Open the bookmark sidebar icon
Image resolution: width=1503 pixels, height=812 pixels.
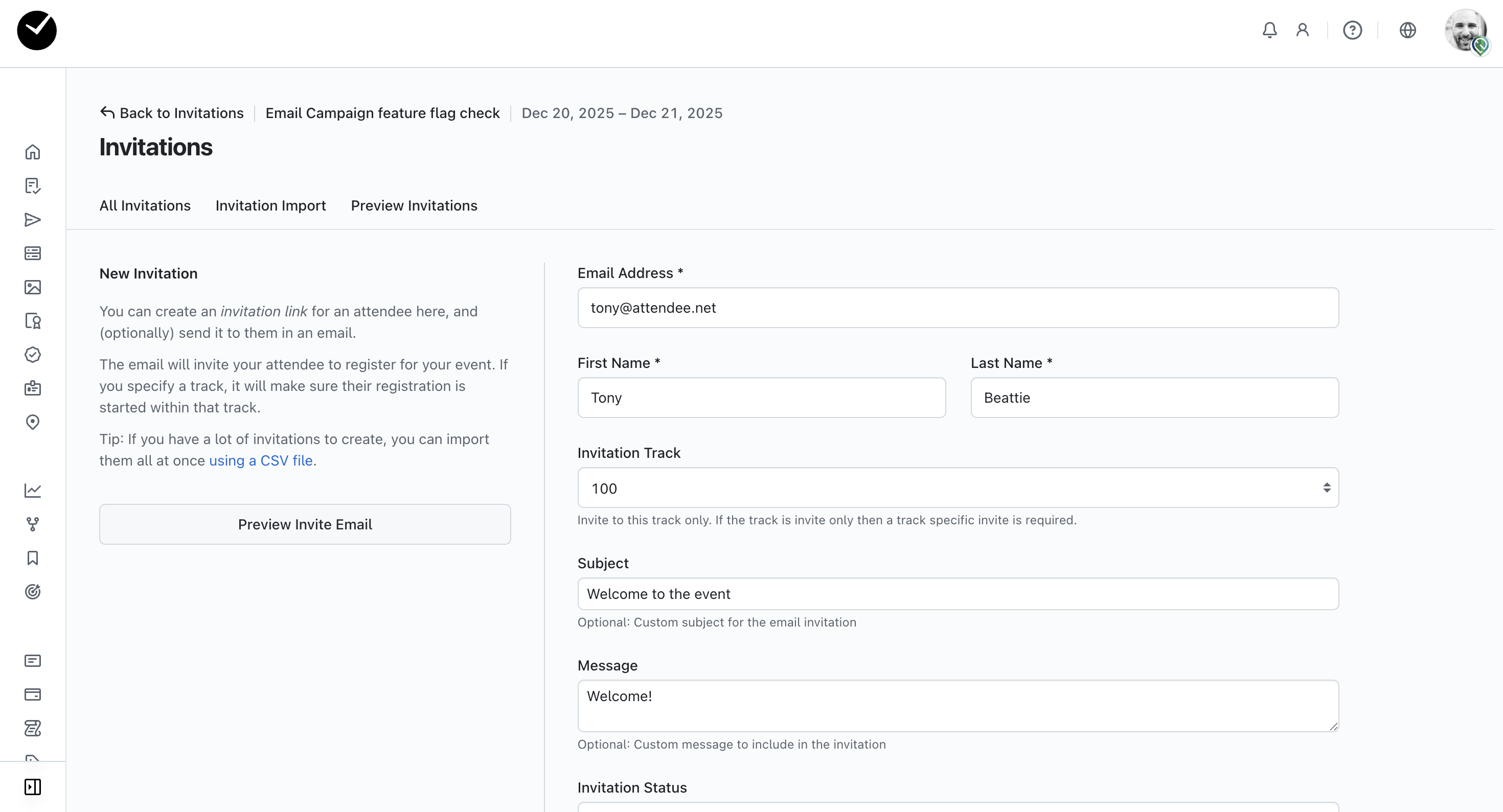33,558
